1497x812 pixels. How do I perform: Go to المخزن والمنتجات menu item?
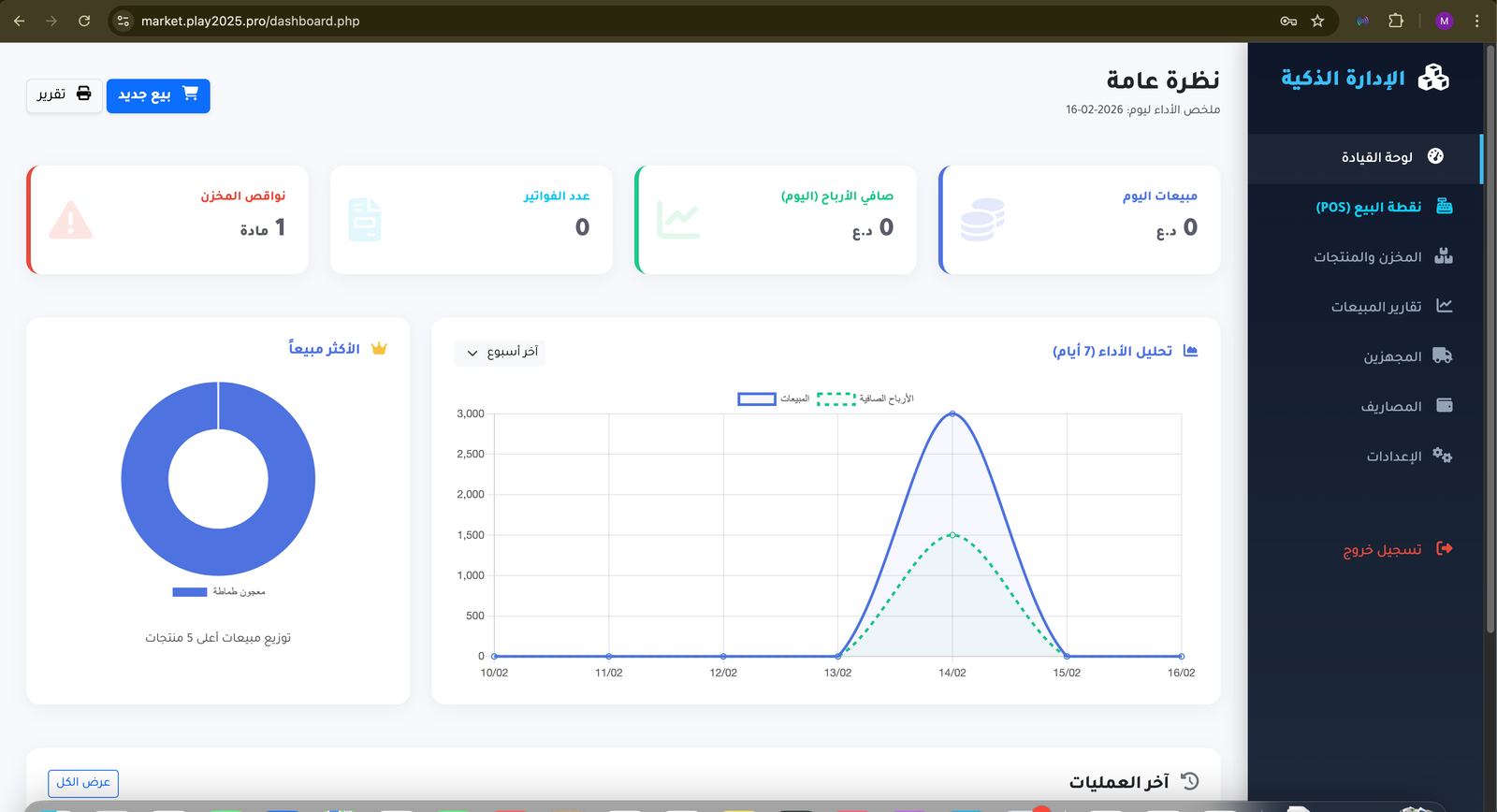tap(1365, 256)
